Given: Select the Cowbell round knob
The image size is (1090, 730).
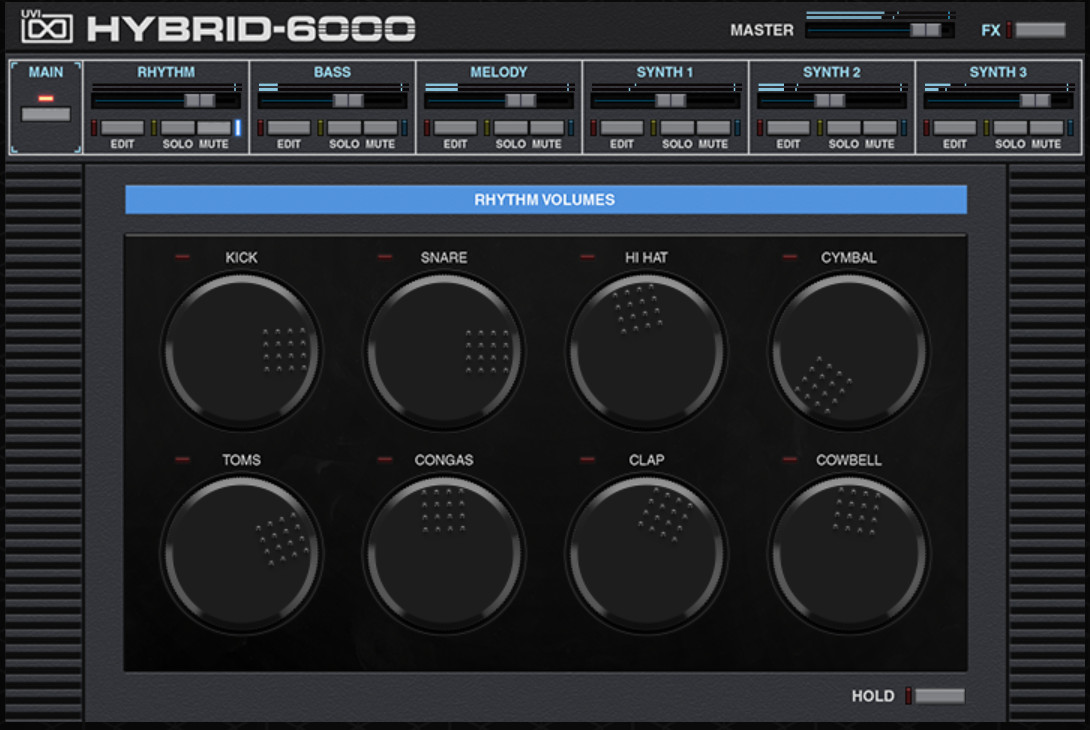Looking at the screenshot, I should (849, 553).
